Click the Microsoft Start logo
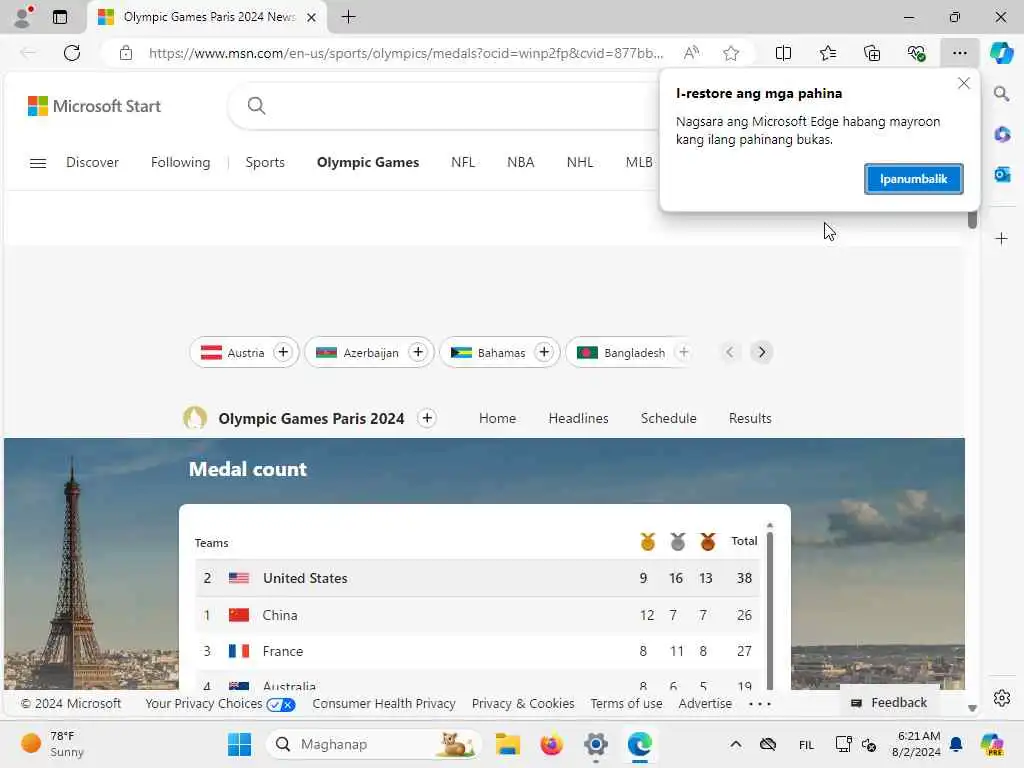 (x=94, y=106)
